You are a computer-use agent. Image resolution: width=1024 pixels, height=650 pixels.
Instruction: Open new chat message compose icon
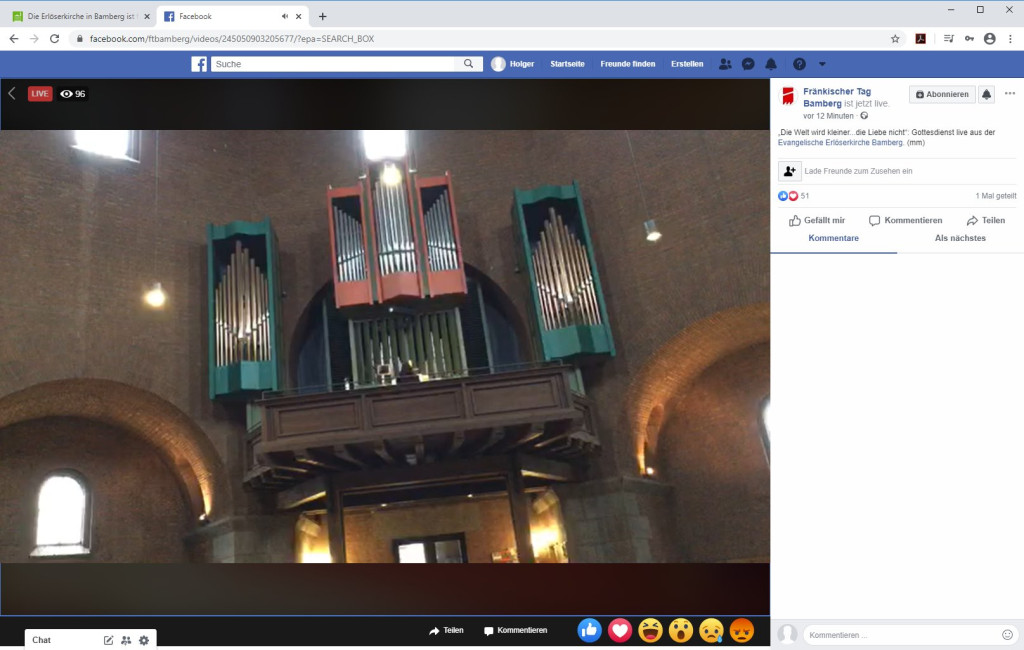point(108,640)
